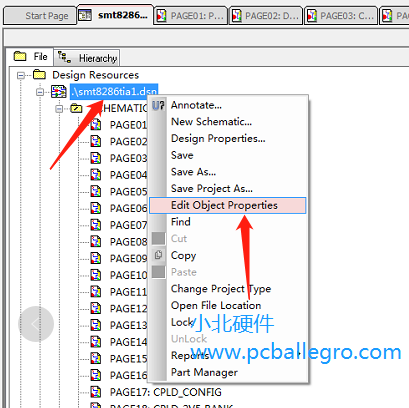409x408 pixels.
Task: Select the Design Resources tree item
Action: click(95, 75)
